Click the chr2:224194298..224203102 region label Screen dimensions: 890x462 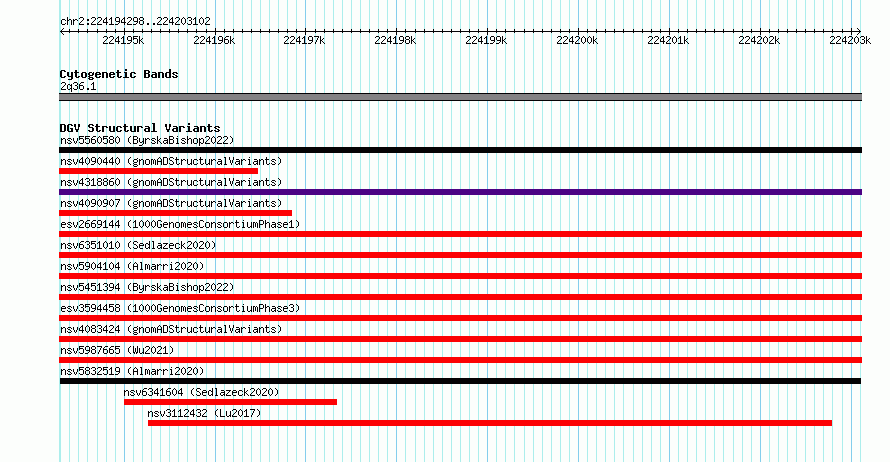pyautogui.click(x=135, y=21)
